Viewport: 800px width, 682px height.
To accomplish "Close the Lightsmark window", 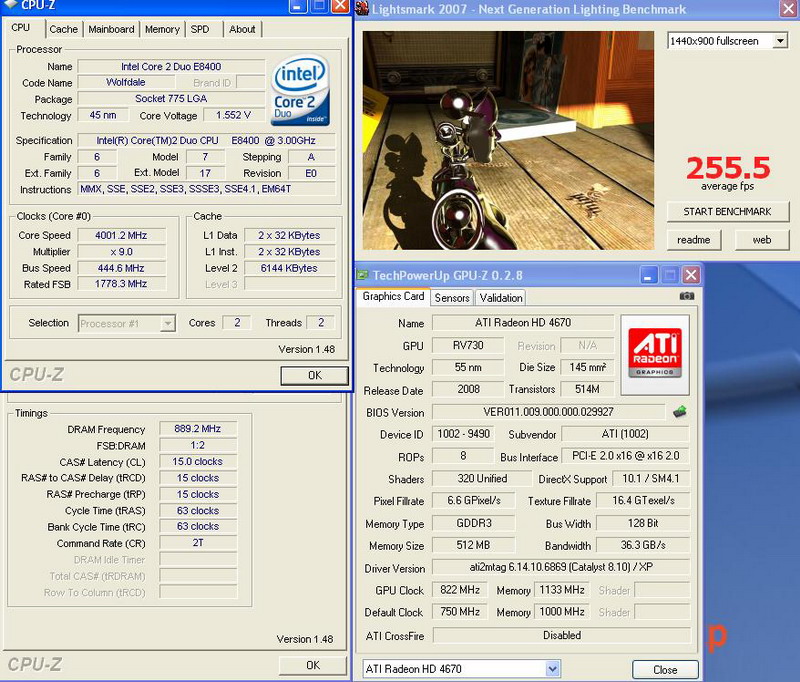I will coord(789,9).
